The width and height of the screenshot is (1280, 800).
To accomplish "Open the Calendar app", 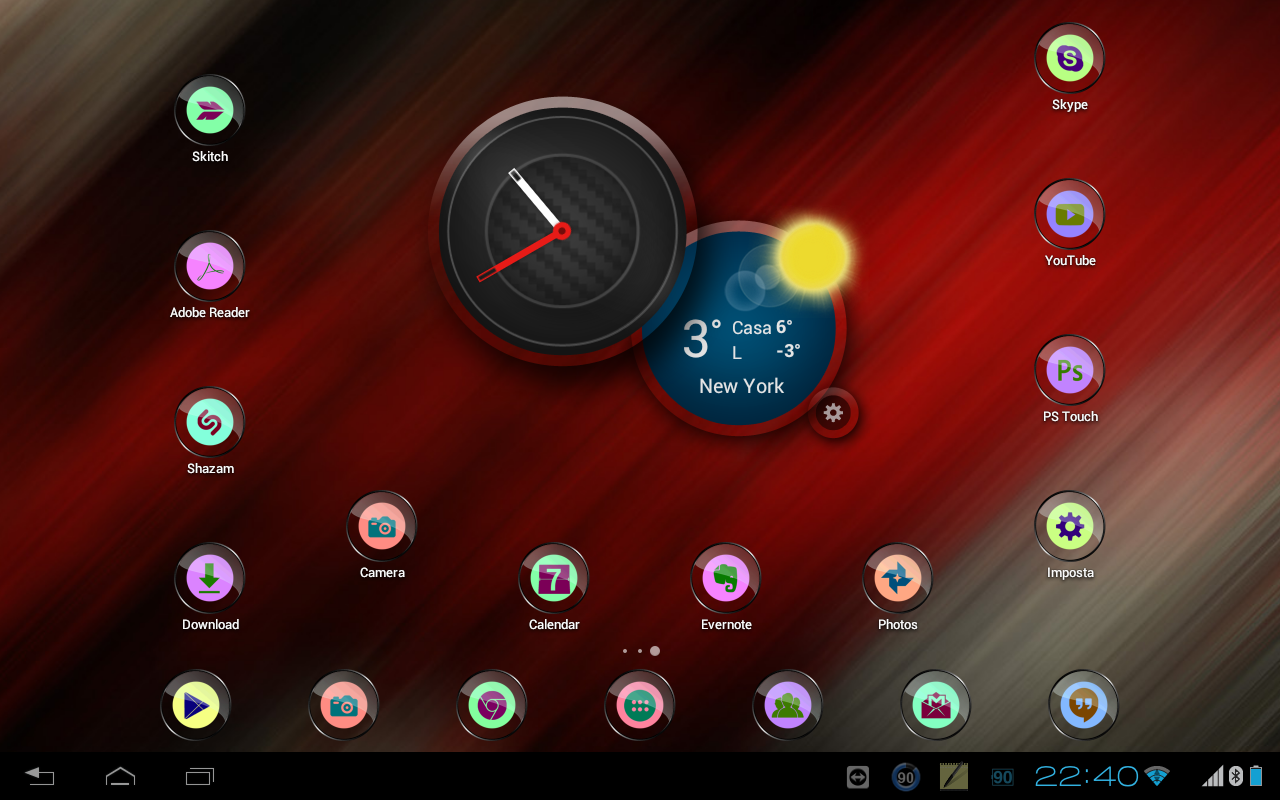I will coord(554,579).
